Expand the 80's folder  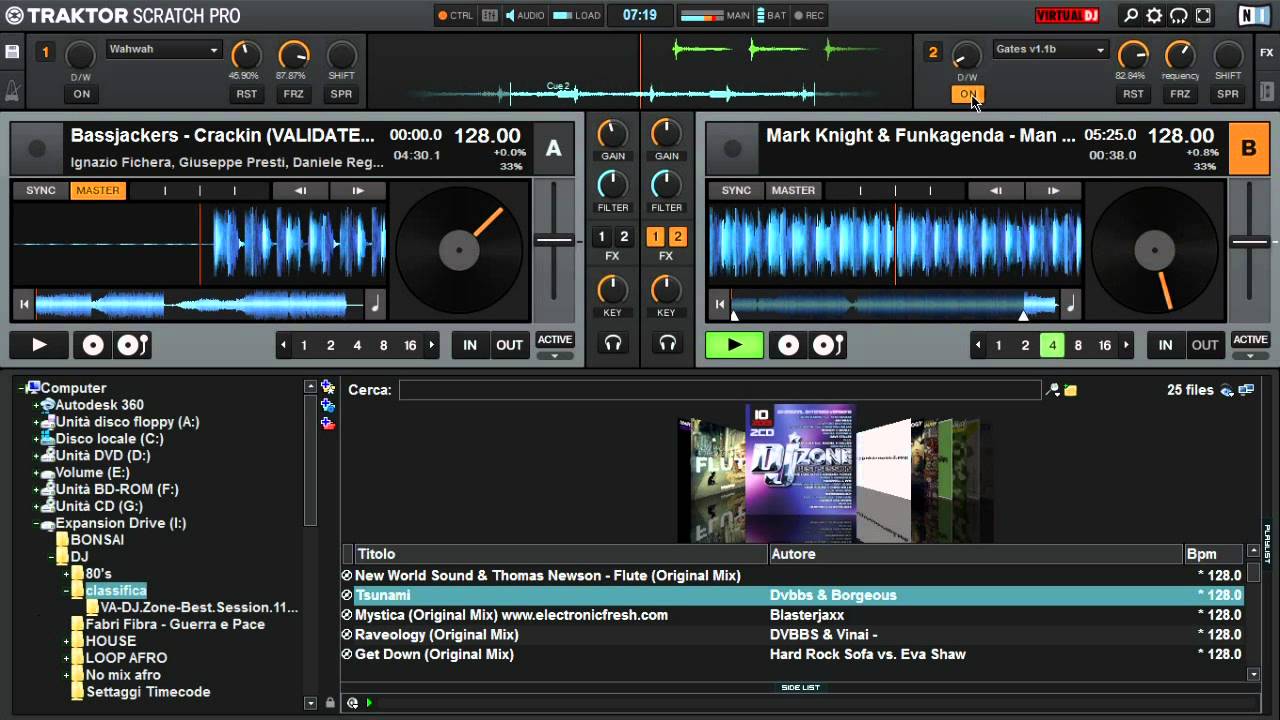click(67, 574)
